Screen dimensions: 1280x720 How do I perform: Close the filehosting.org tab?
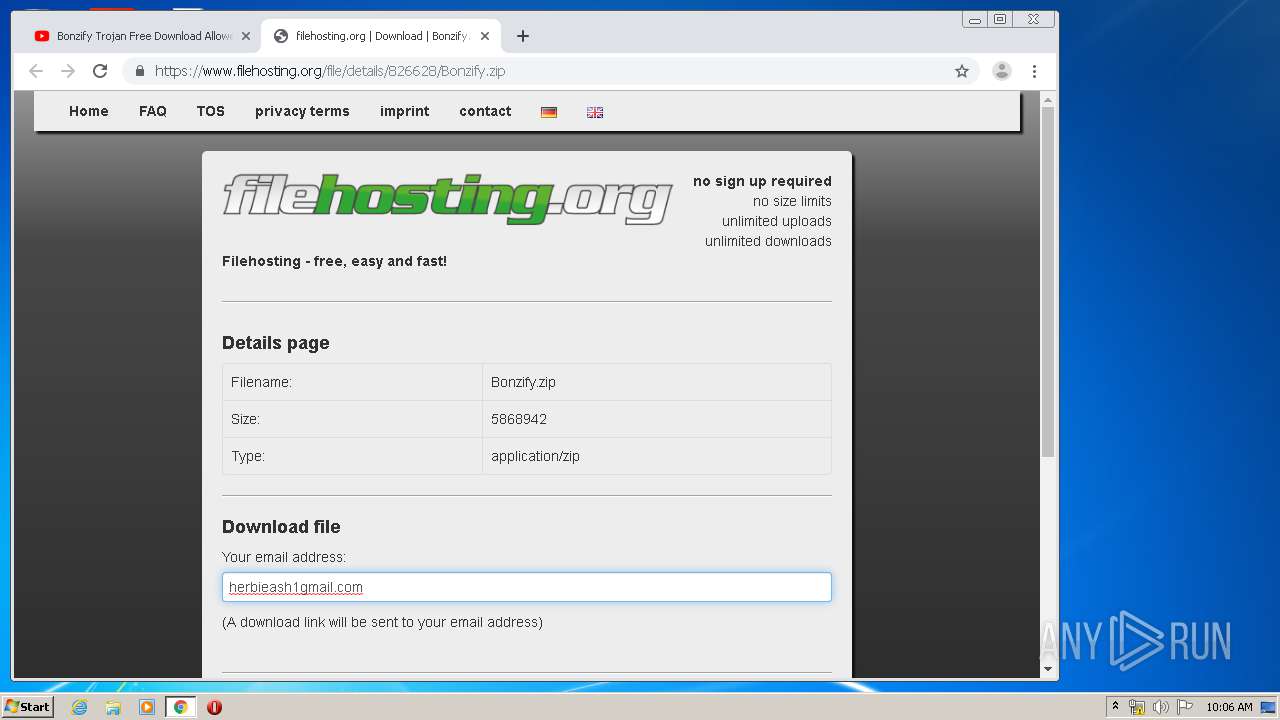pos(485,36)
